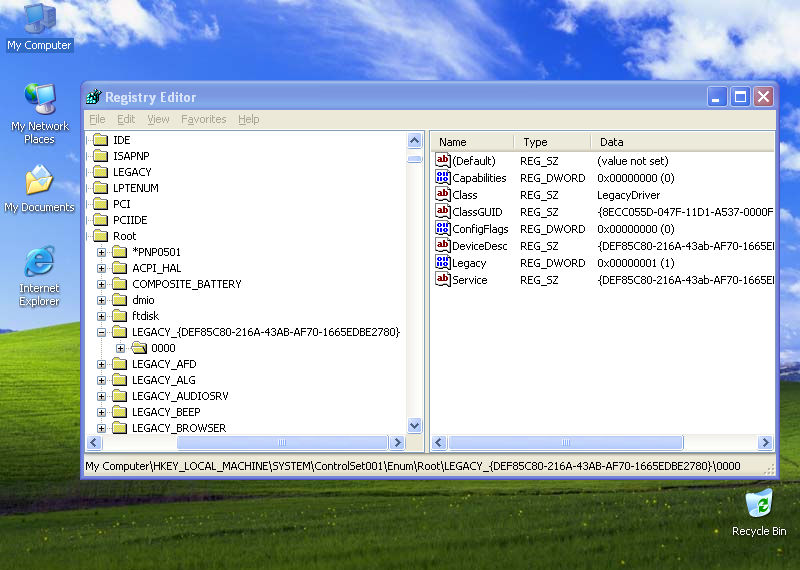
Task: Expand the *PNP0501 key
Action: (x=102, y=252)
